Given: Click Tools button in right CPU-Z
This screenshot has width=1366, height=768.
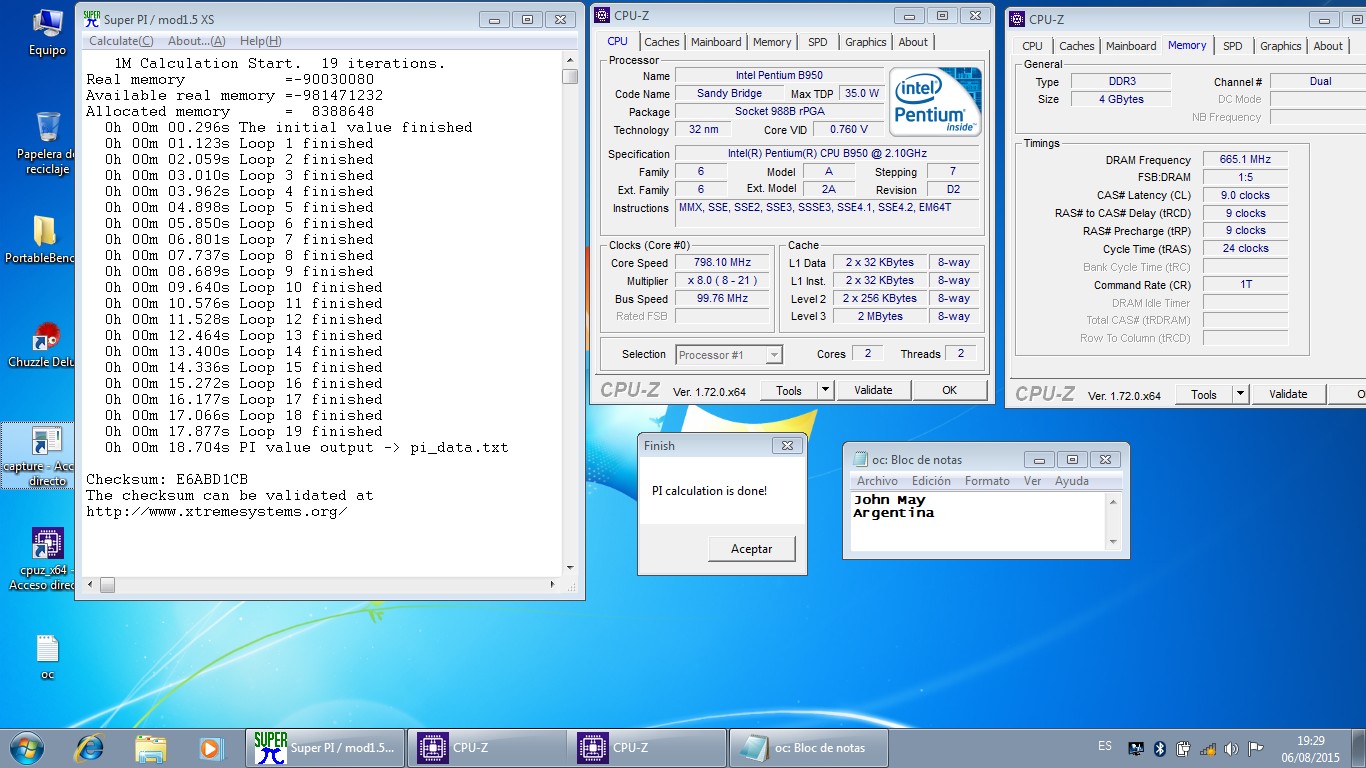Looking at the screenshot, I should pyautogui.click(x=1204, y=394).
